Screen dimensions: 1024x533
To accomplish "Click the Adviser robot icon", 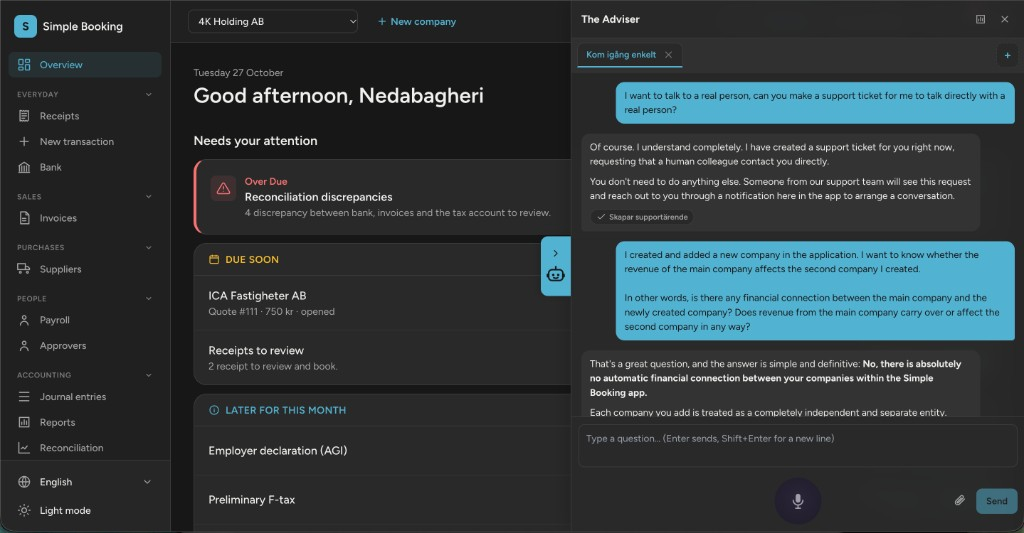I will [x=556, y=274].
